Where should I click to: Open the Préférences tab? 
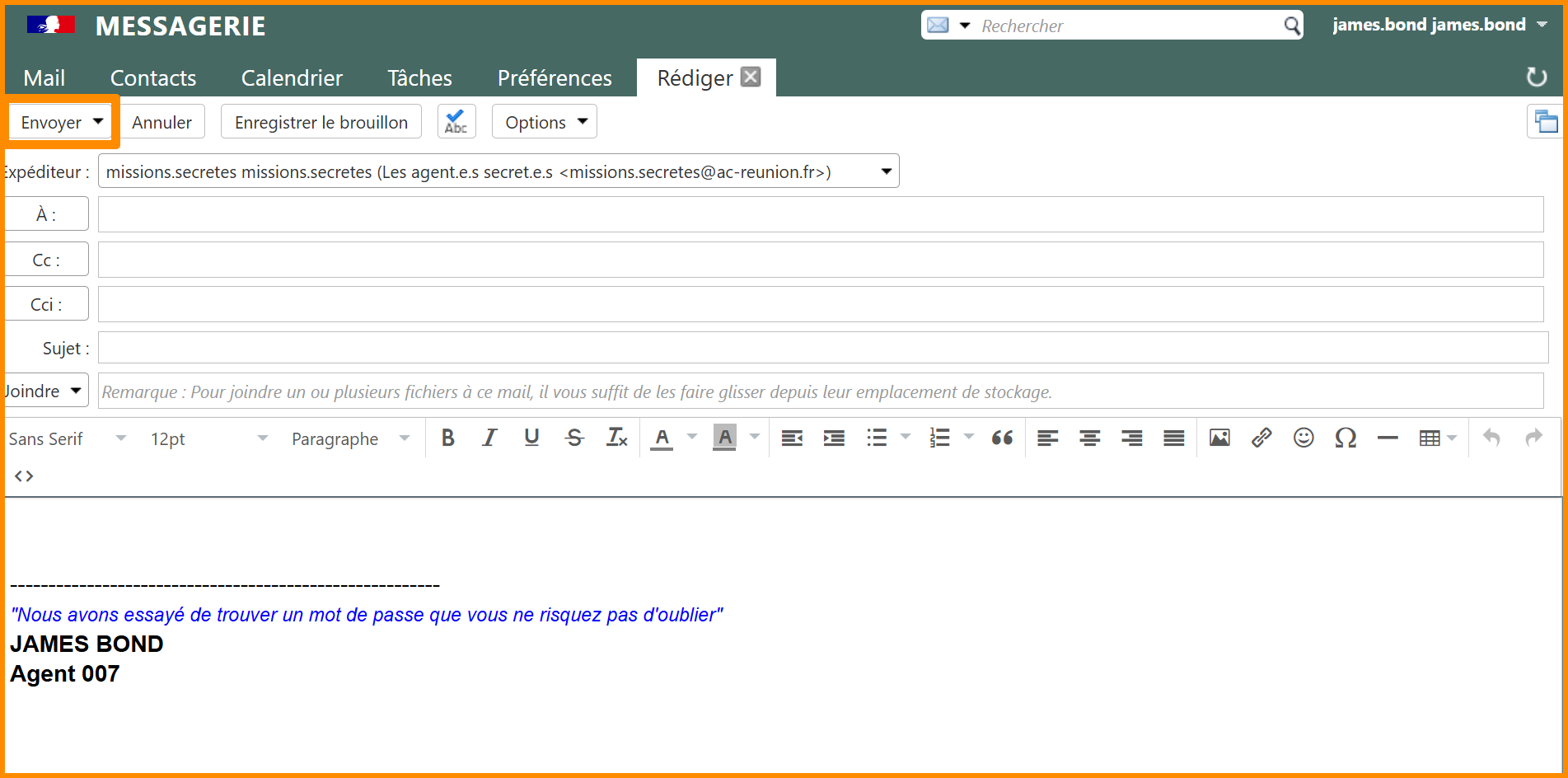point(554,78)
